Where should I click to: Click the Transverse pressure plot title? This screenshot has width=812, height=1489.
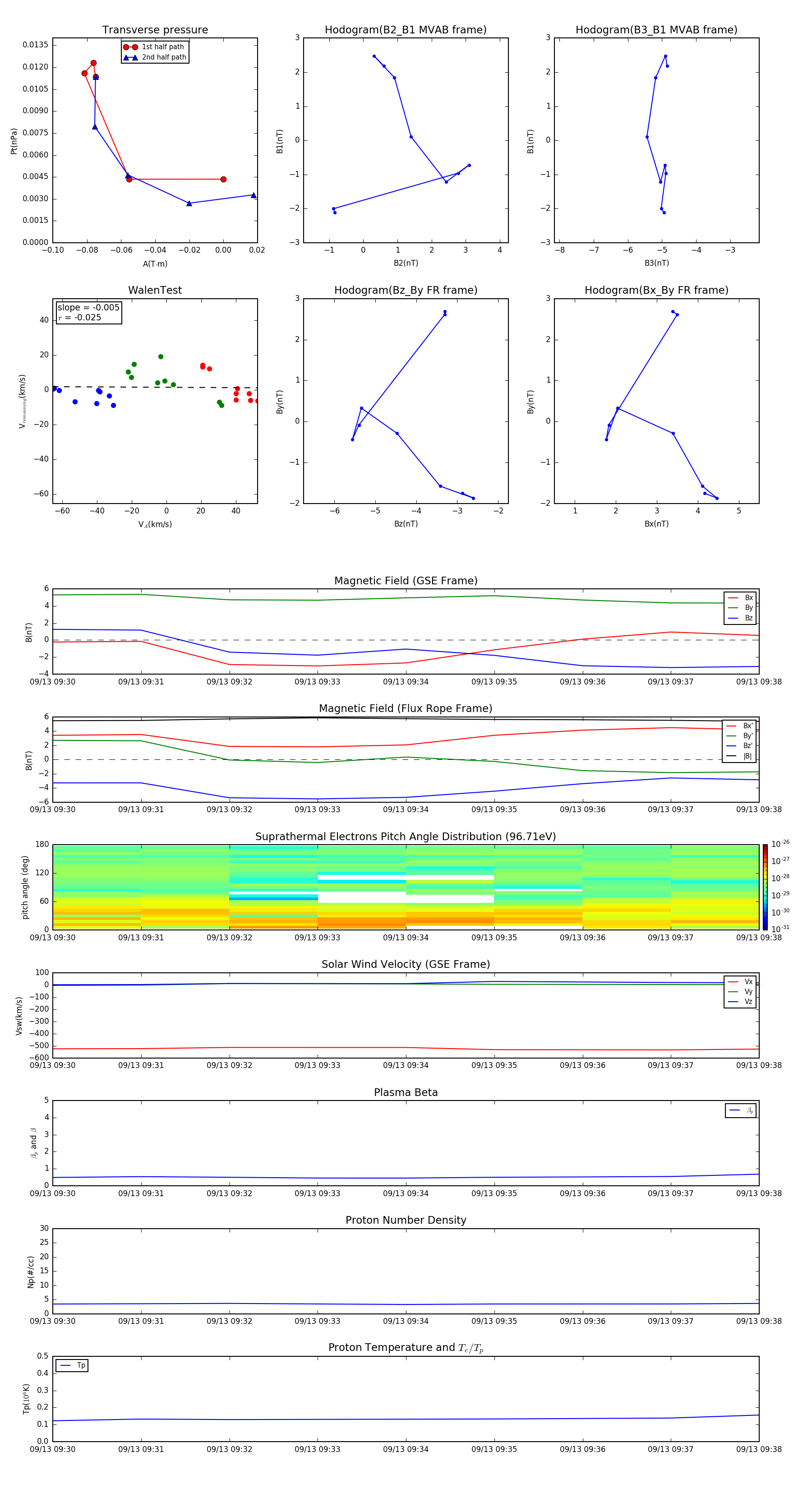[155, 30]
